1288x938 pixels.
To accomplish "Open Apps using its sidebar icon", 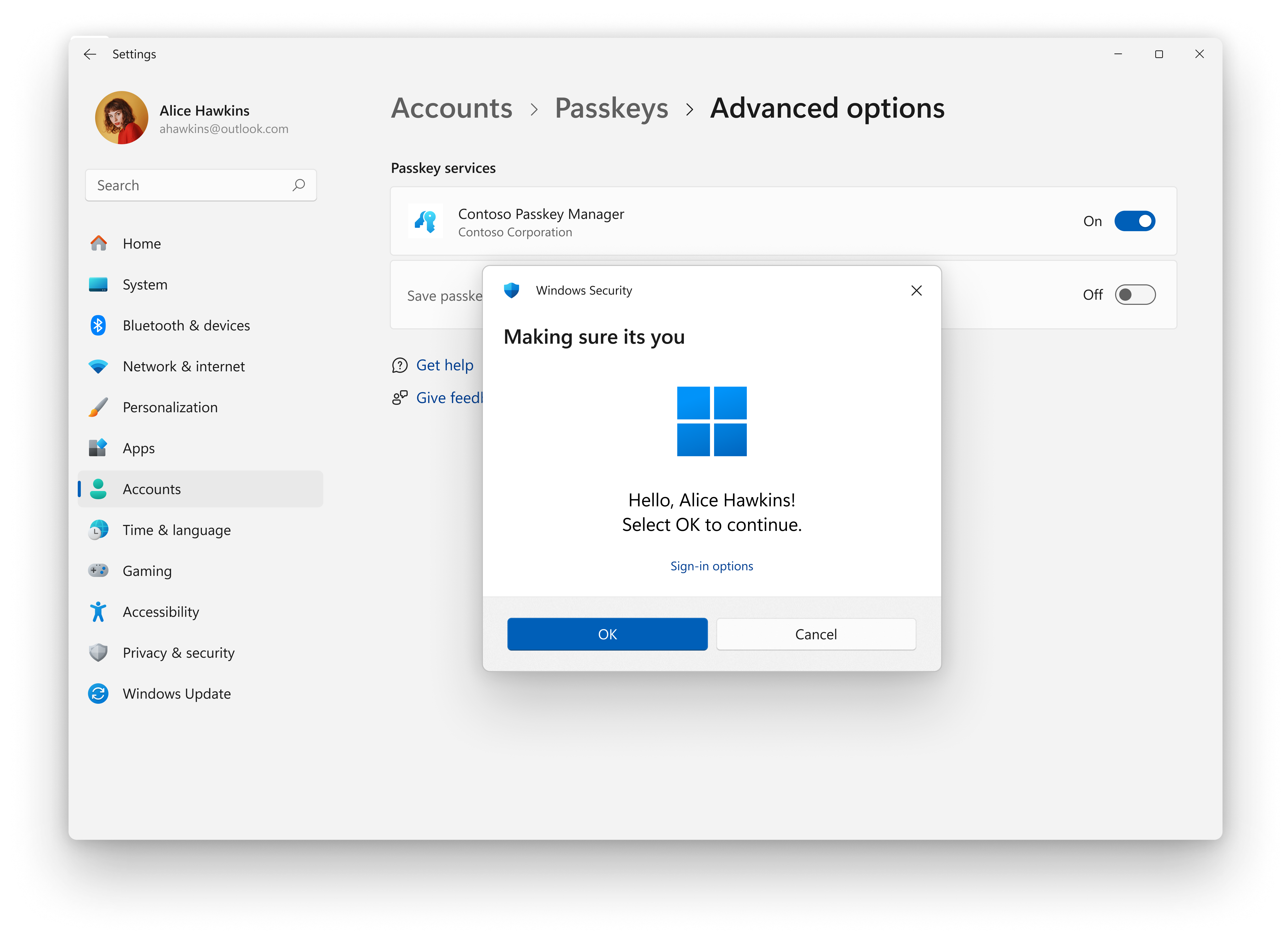I will point(99,448).
